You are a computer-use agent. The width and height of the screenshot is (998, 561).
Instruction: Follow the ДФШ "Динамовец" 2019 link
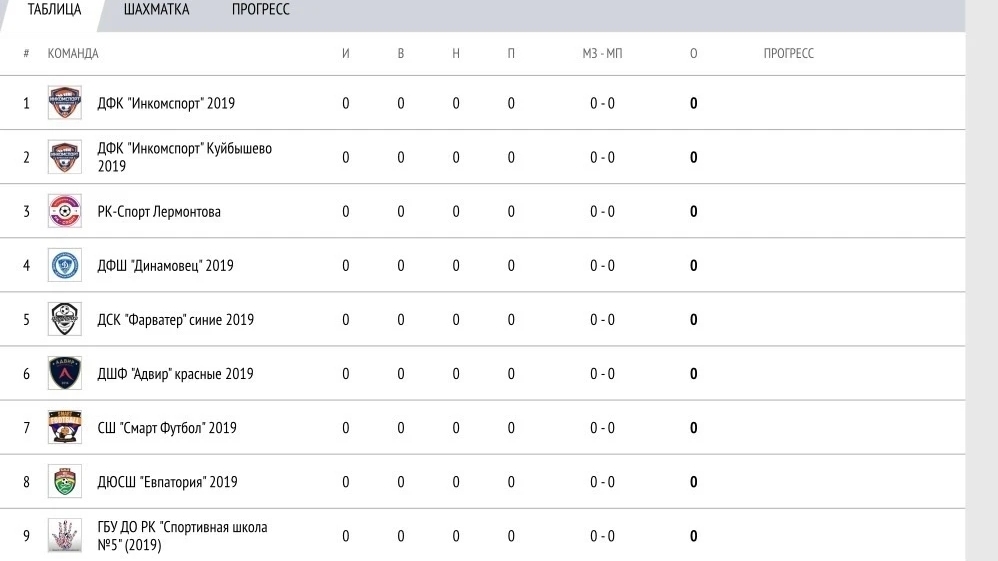[x=165, y=266]
